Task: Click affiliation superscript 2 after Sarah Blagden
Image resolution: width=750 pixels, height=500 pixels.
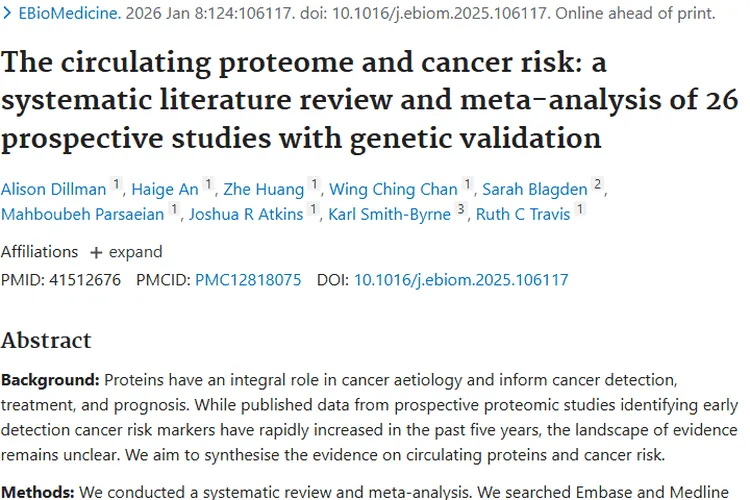Action: pos(597,184)
